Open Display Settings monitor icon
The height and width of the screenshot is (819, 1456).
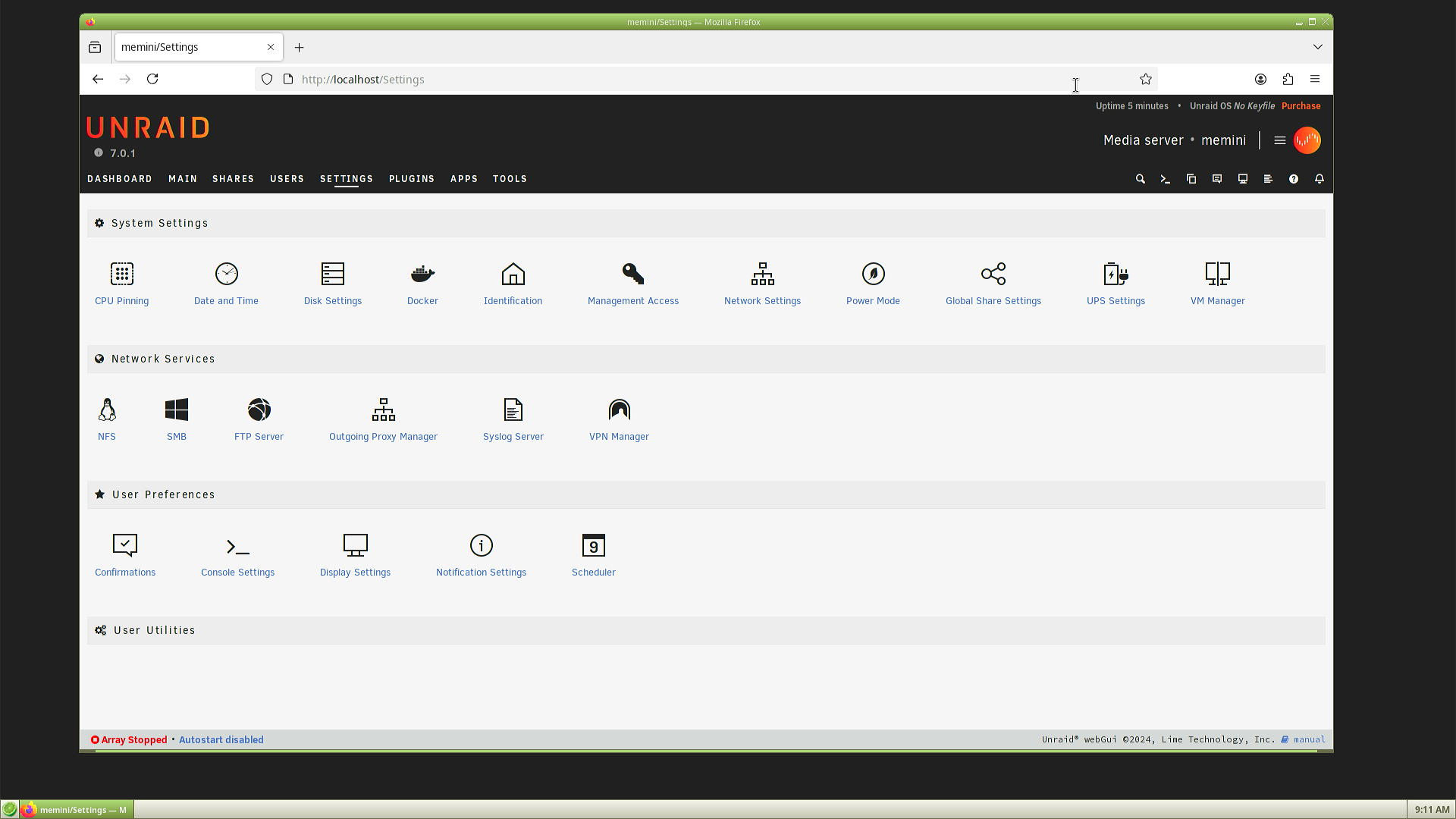[x=355, y=545]
